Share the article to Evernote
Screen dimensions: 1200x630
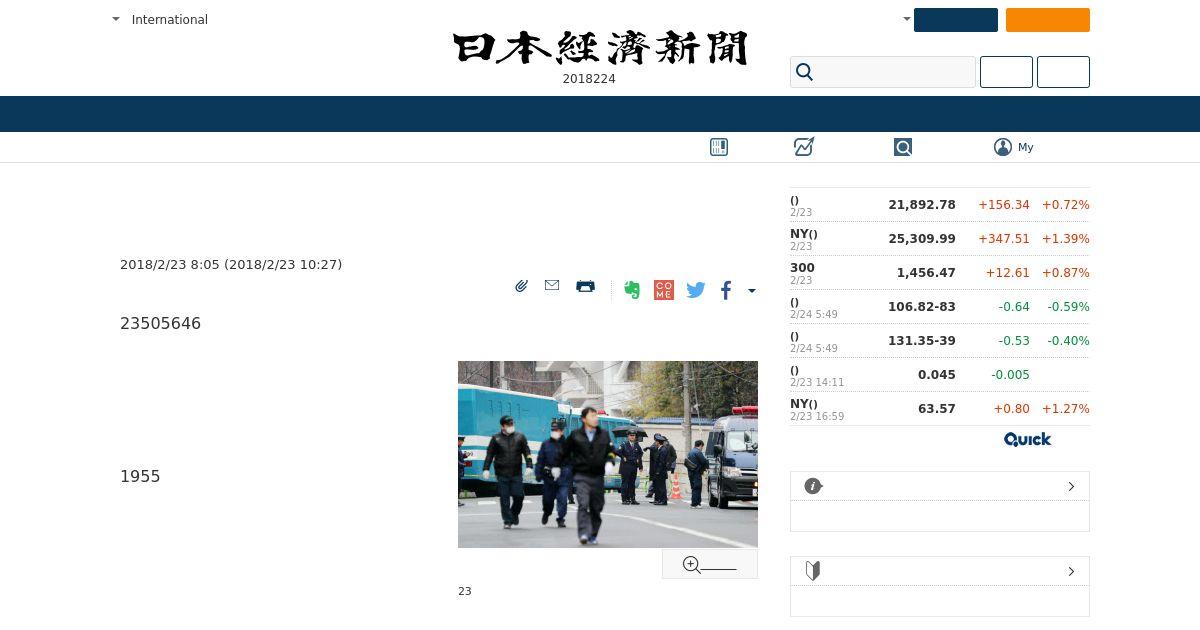click(632, 290)
